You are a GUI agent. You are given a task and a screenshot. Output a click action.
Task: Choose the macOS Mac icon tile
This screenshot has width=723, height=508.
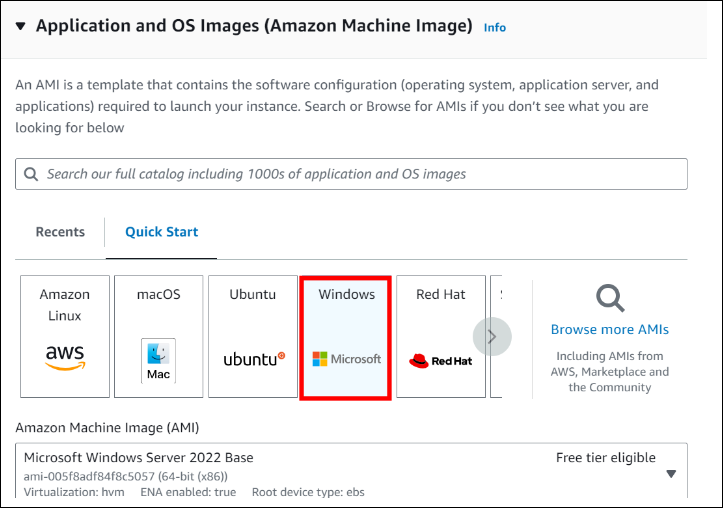point(158,337)
